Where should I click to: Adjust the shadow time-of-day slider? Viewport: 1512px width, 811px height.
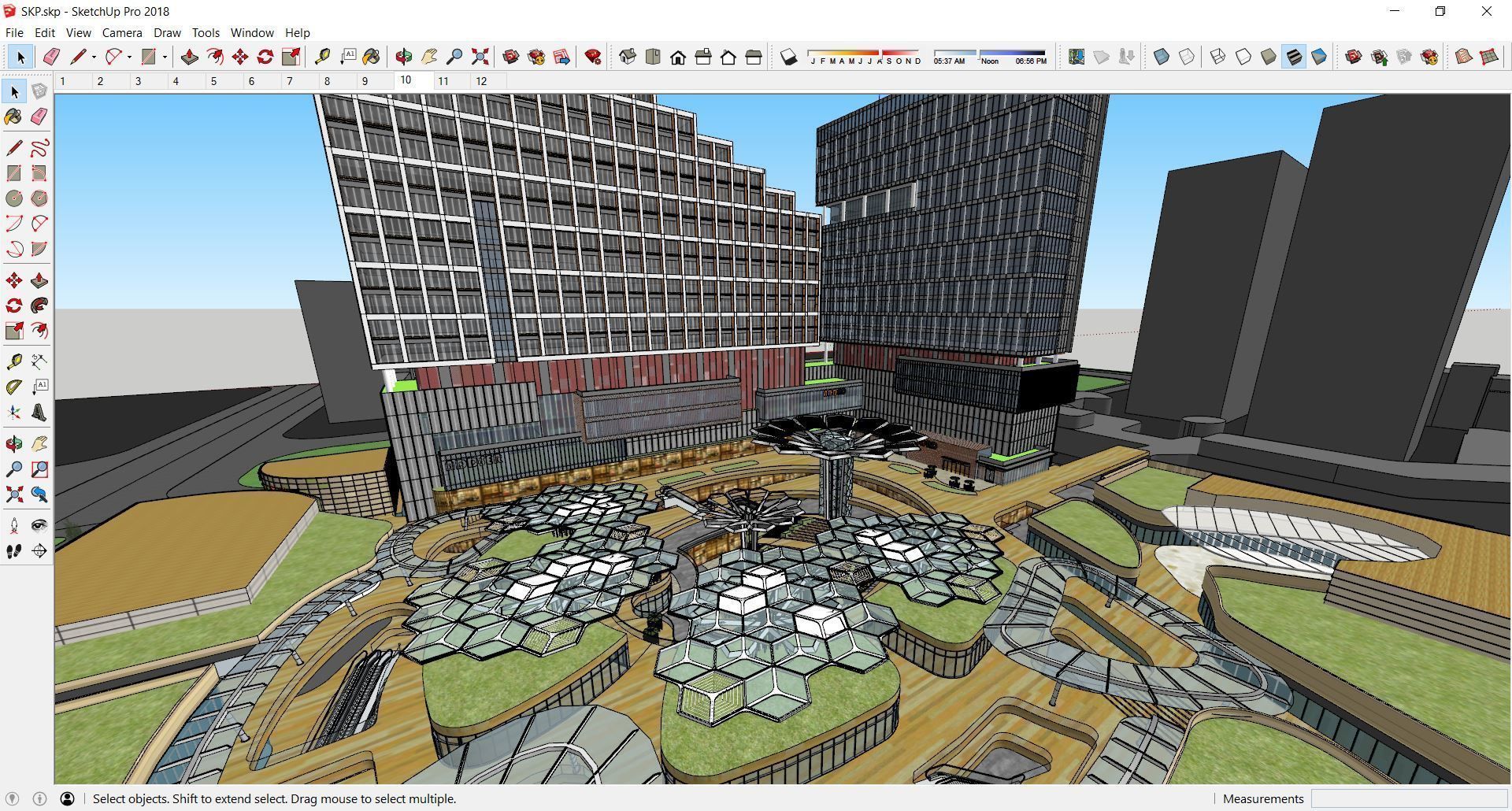(990, 57)
